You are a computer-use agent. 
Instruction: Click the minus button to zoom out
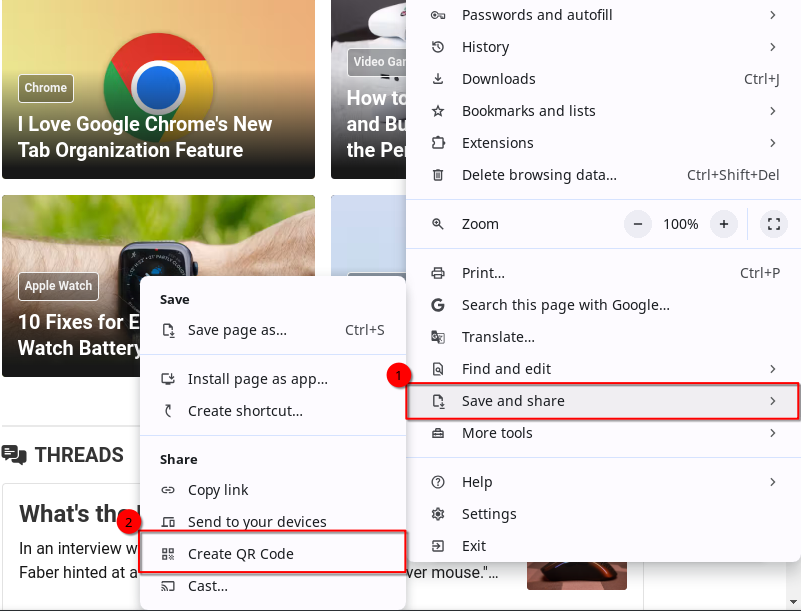point(637,224)
